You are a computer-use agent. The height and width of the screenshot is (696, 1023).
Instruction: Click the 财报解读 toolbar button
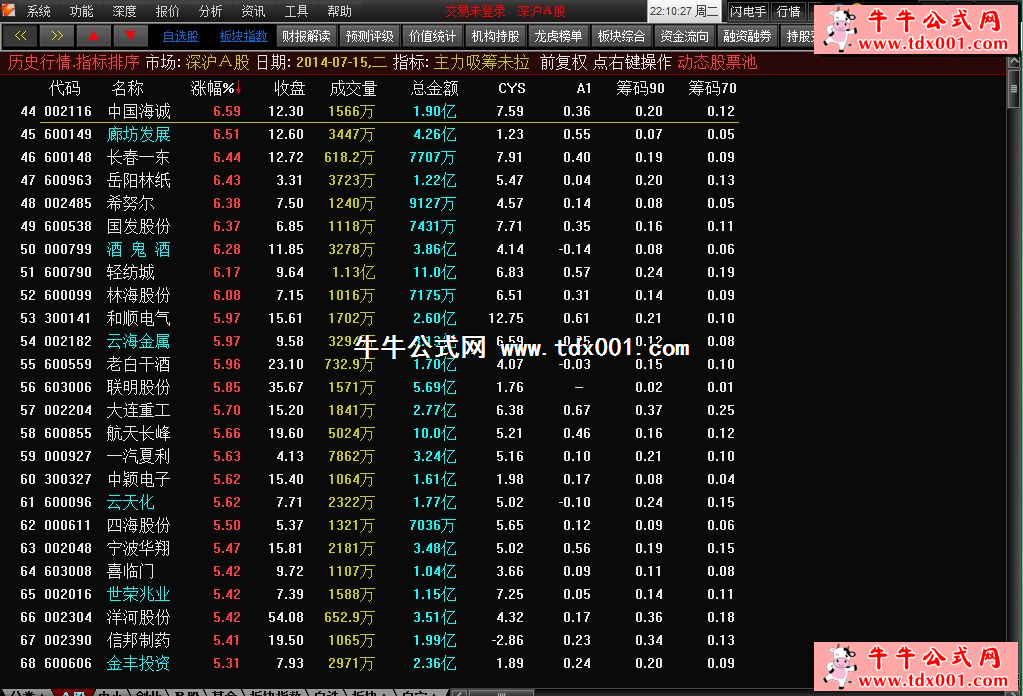click(x=306, y=36)
